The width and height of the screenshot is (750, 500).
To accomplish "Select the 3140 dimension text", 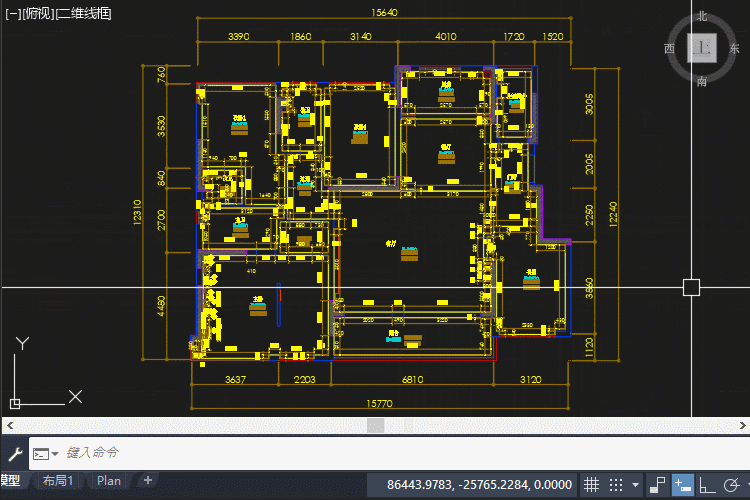I will point(360,36).
